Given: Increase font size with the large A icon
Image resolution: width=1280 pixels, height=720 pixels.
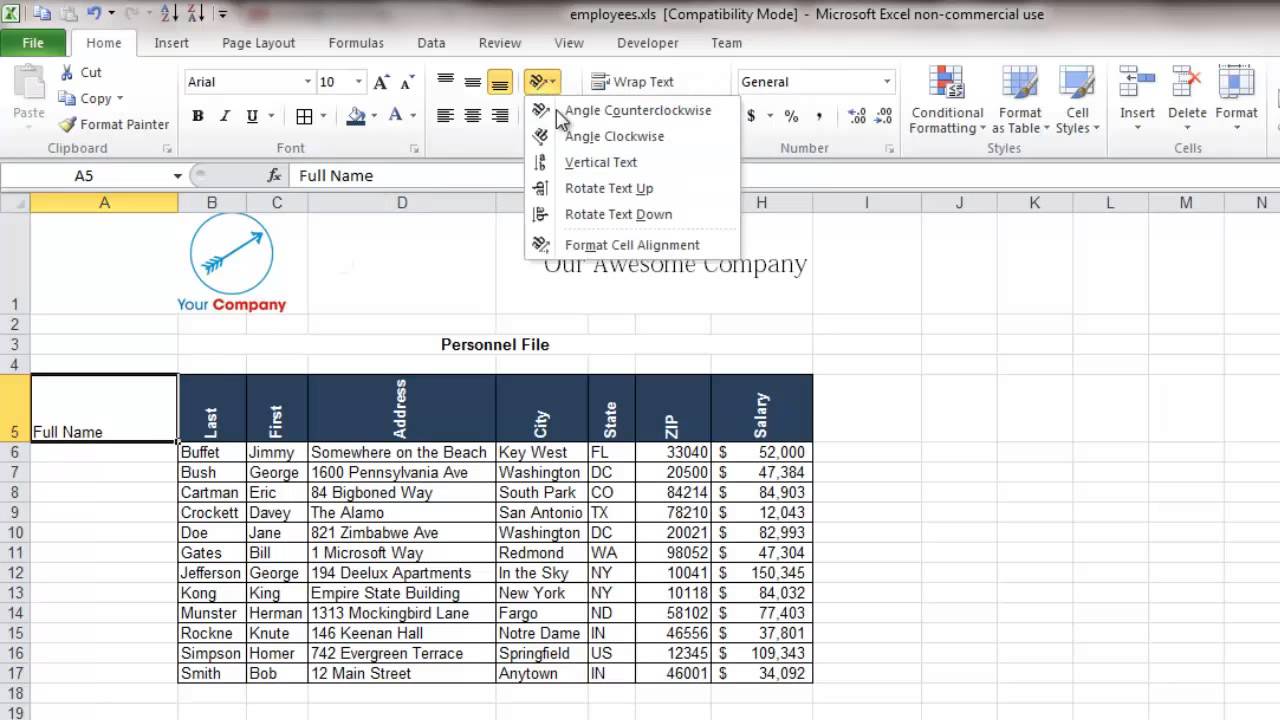Looking at the screenshot, I should click(x=381, y=82).
